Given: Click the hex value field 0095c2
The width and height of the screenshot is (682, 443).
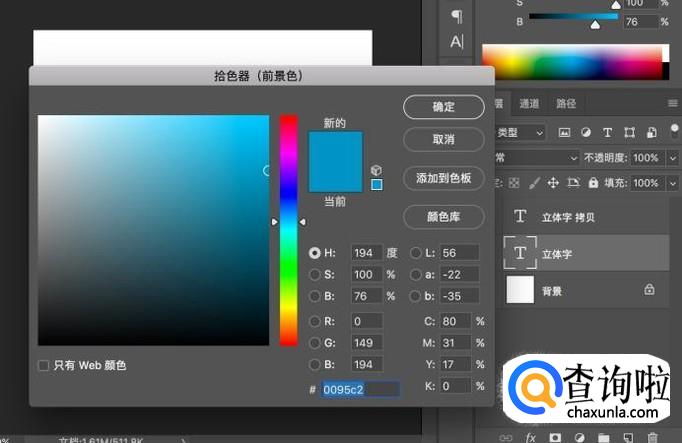Looking at the screenshot, I should (360, 389).
